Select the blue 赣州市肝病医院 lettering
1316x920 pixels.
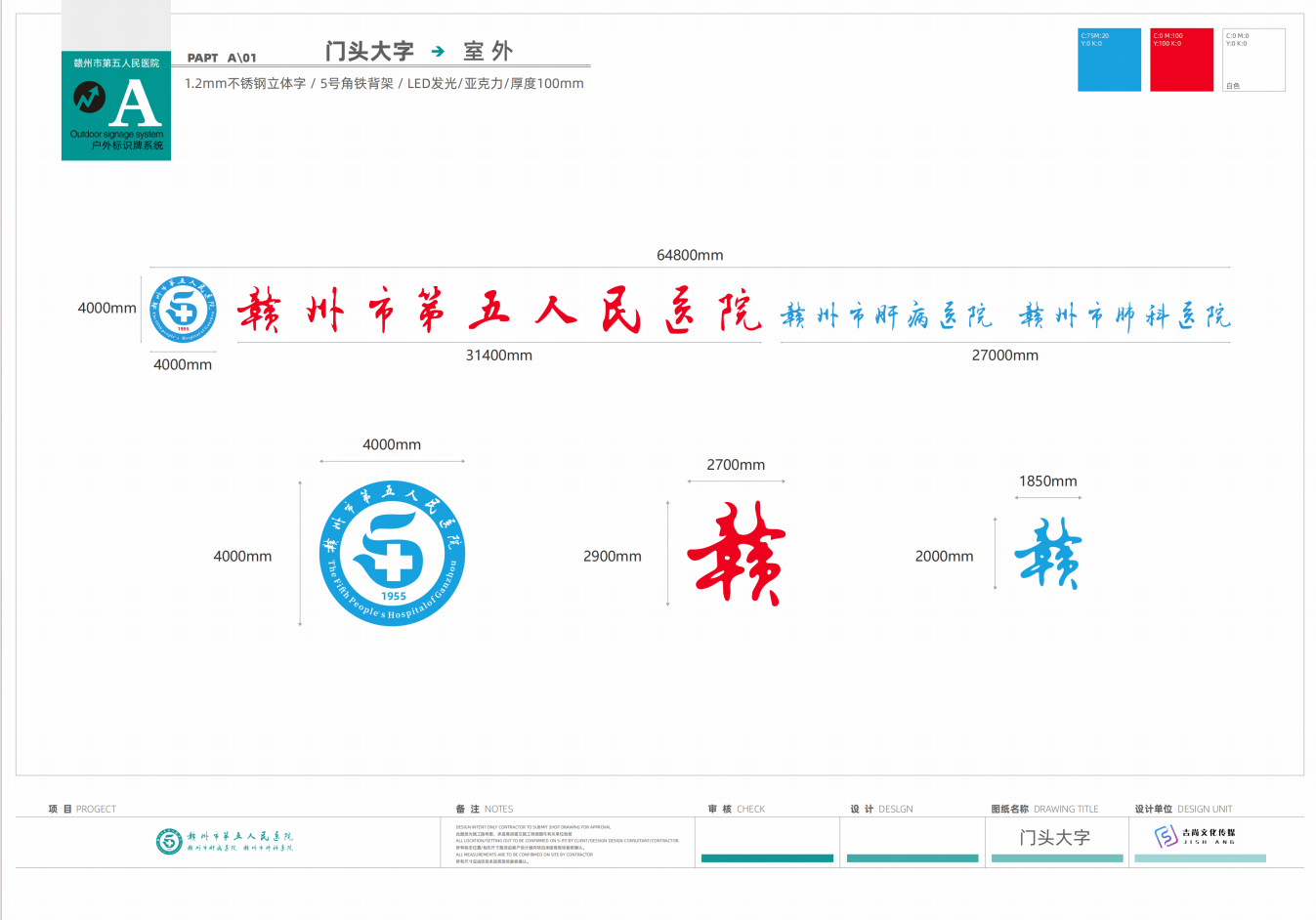point(886,315)
